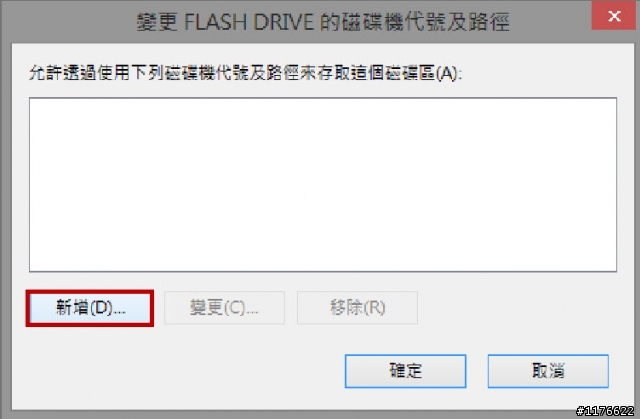Add a drive letter via the red-outlined button

point(90,308)
